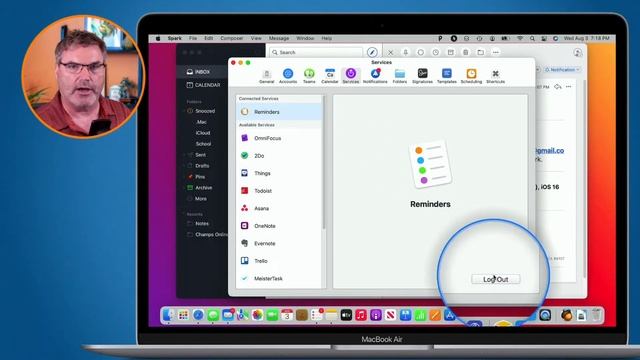Open the iCloud folder in sidebar
Viewport: 640px width, 360px height.
click(x=203, y=133)
